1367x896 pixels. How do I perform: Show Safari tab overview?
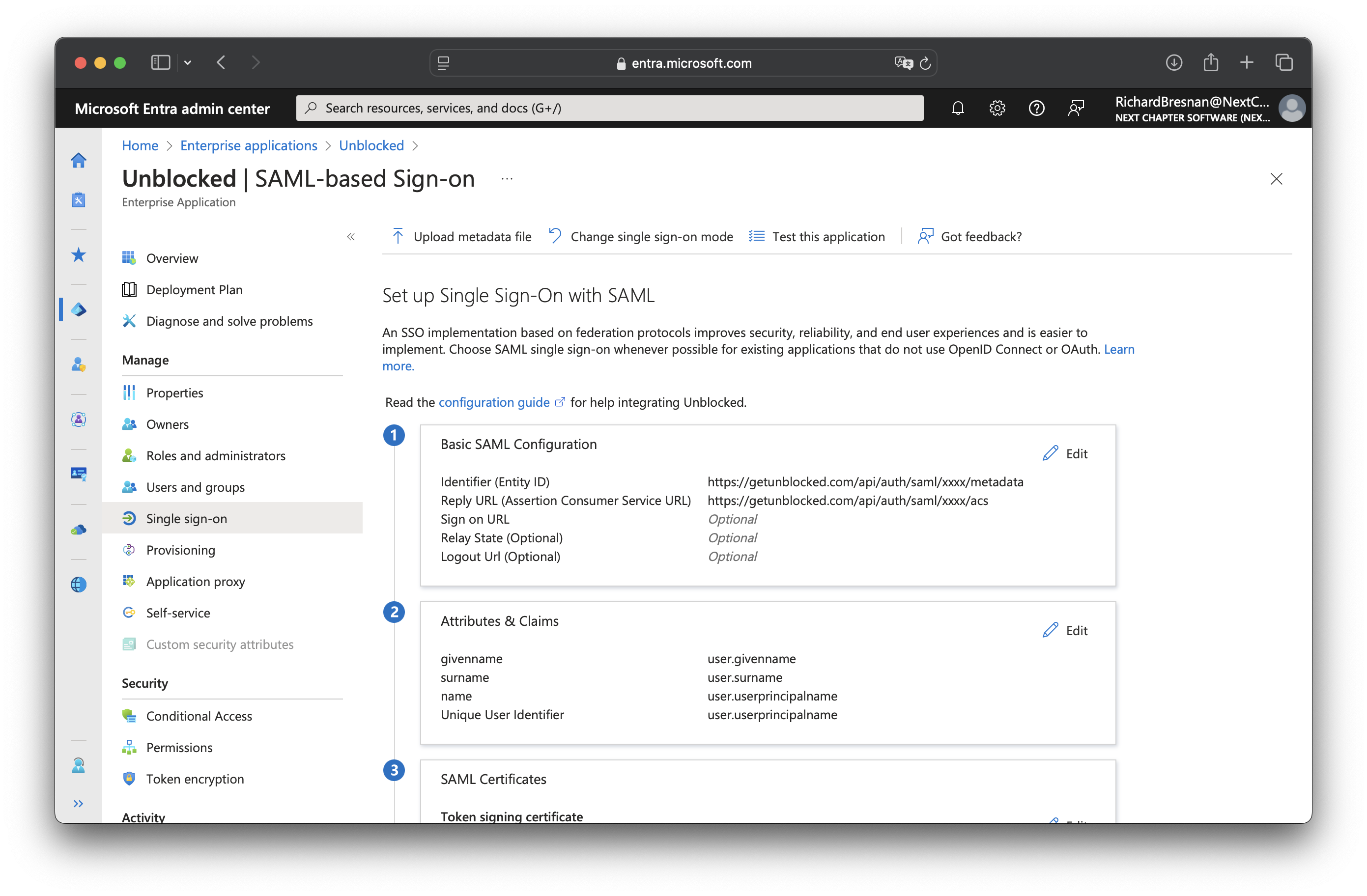point(1284,62)
